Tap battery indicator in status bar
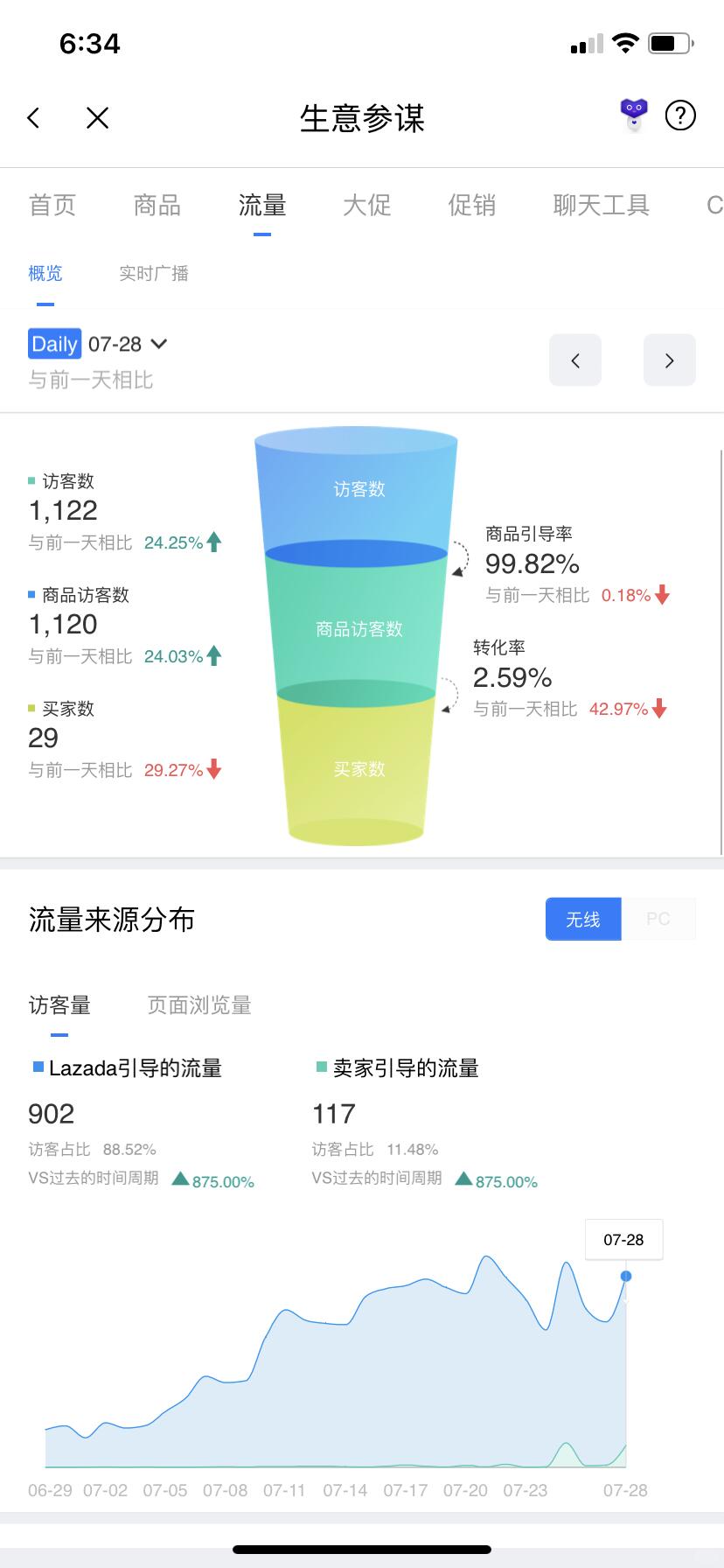This screenshot has height=1568, width=724. tap(672, 43)
